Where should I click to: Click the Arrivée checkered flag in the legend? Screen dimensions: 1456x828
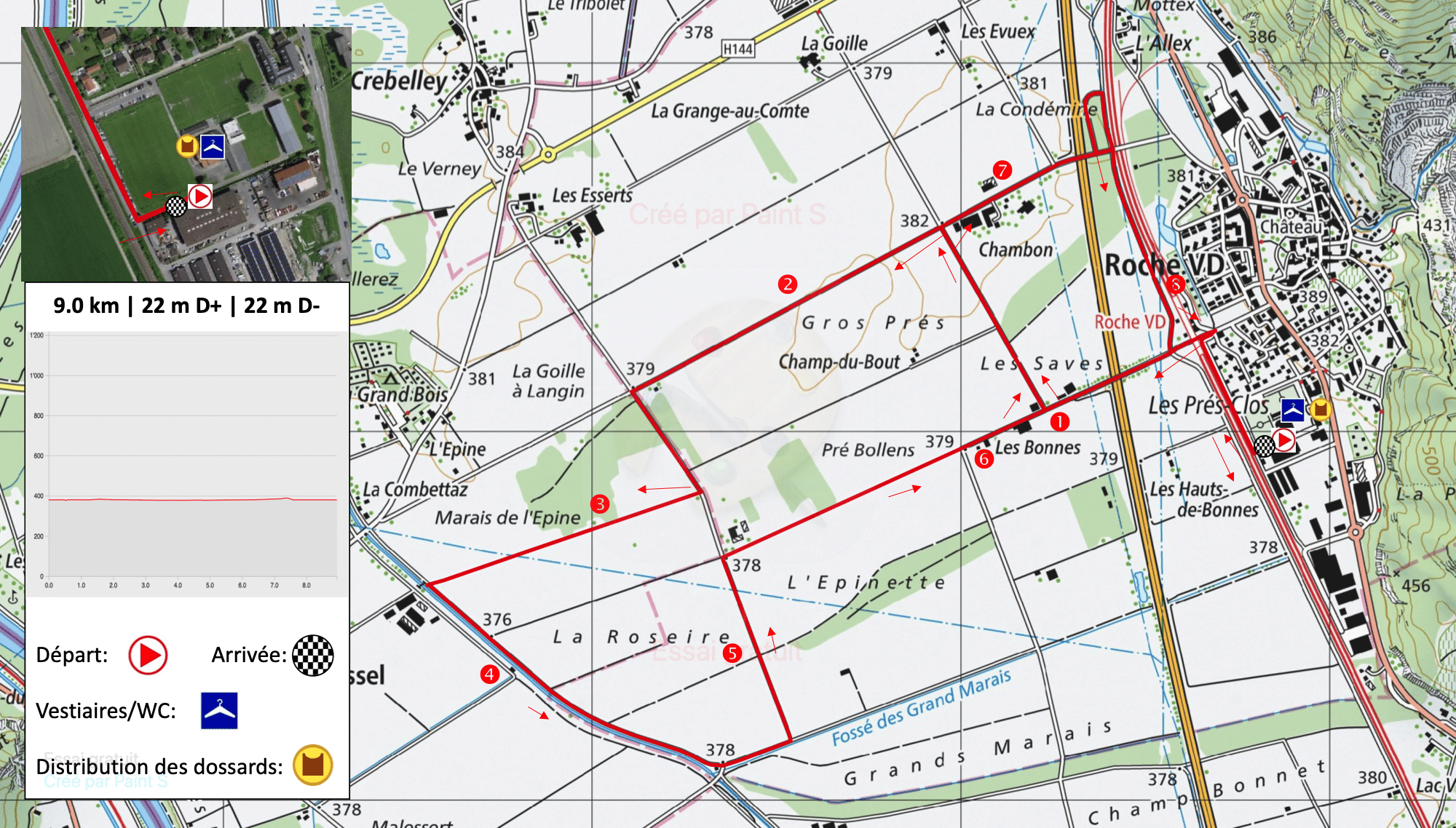[312, 655]
